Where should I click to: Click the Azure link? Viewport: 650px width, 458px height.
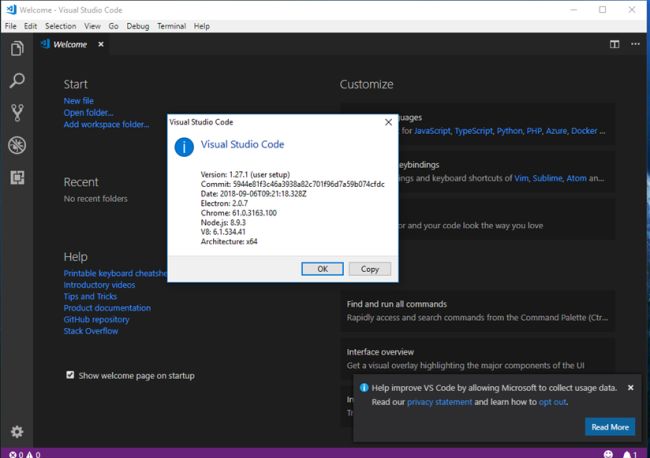(x=556, y=131)
